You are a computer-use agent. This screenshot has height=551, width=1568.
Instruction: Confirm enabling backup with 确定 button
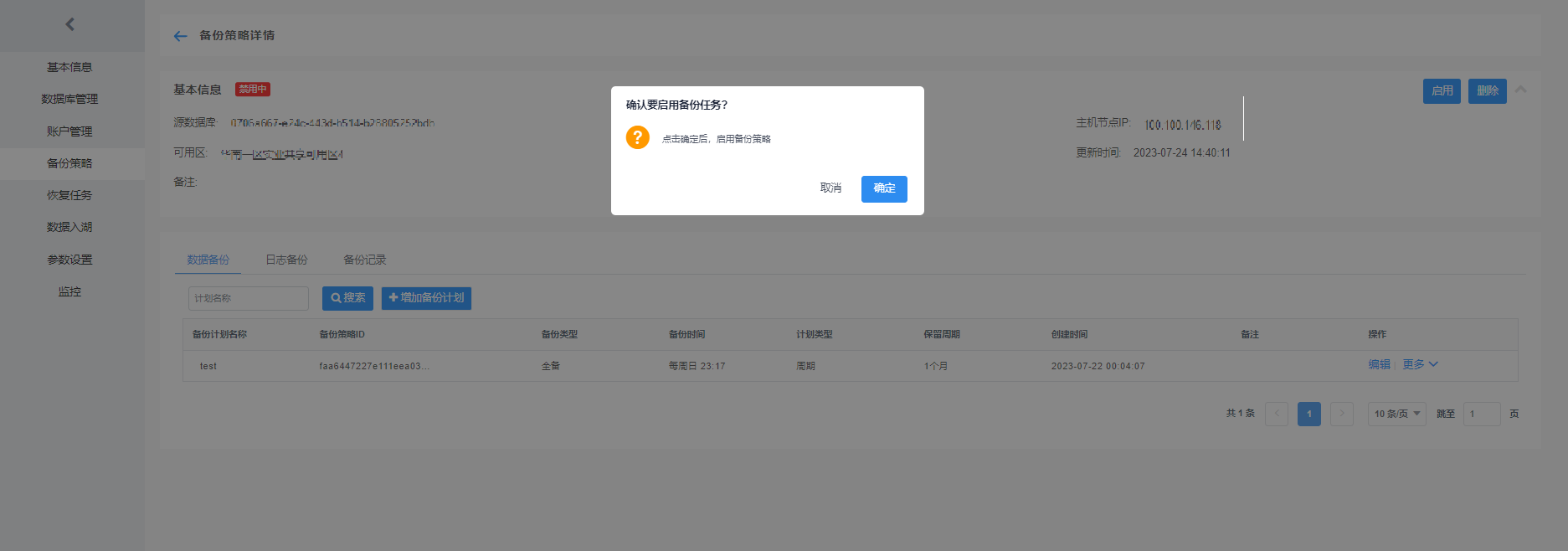[x=884, y=188]
